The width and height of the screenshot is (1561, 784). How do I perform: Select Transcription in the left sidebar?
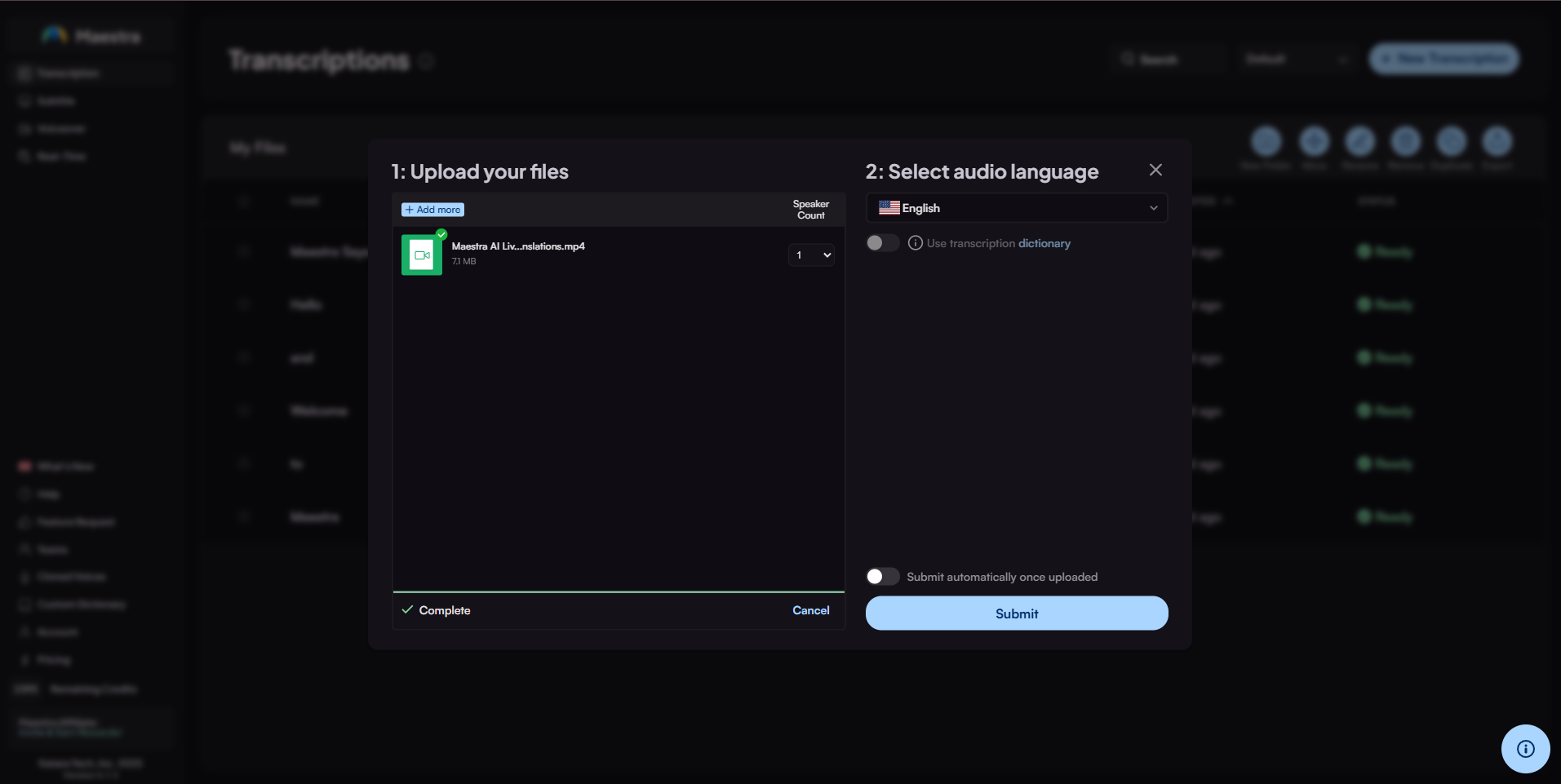point(68,73)
